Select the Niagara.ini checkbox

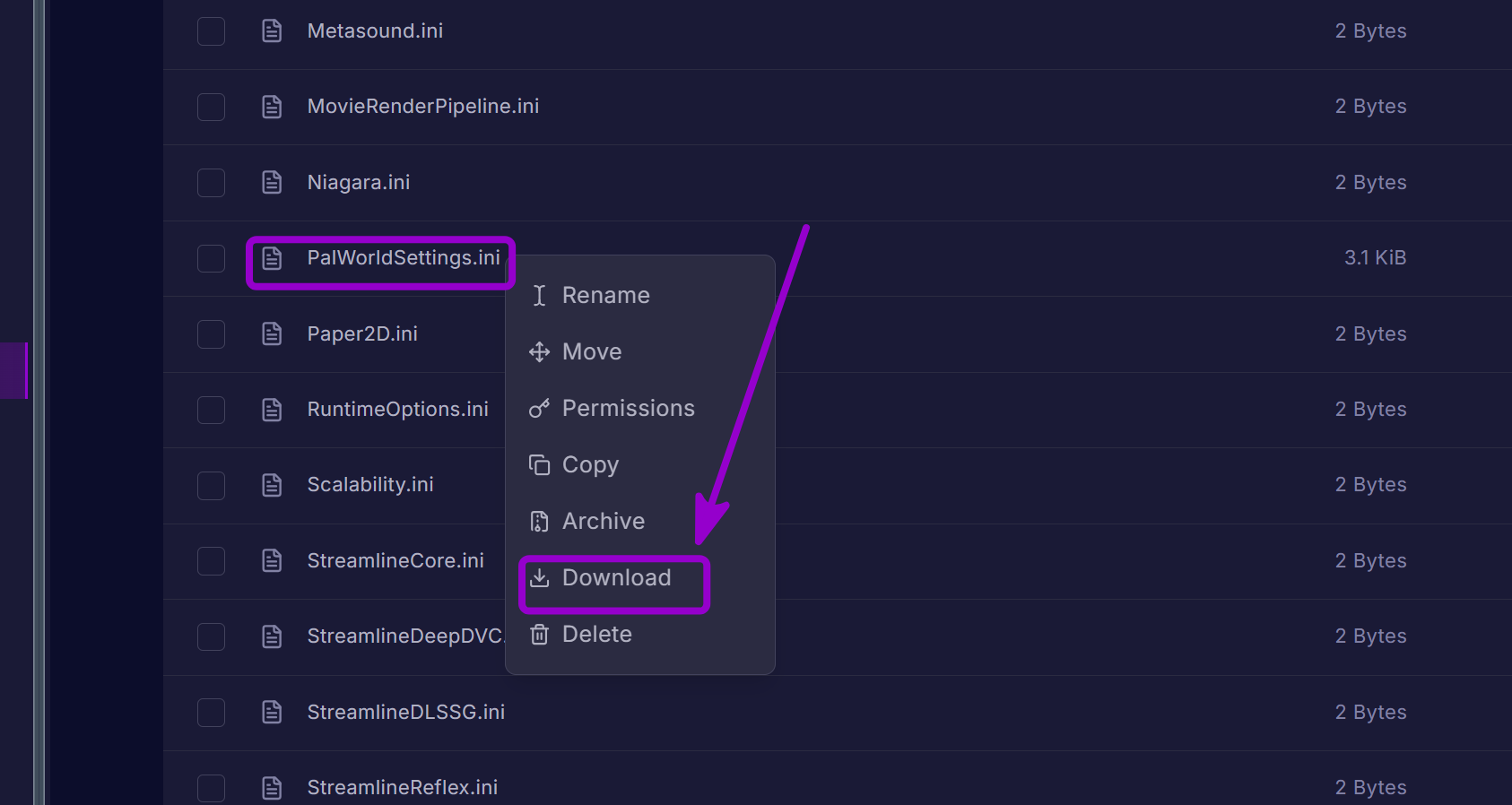(211, 183)
